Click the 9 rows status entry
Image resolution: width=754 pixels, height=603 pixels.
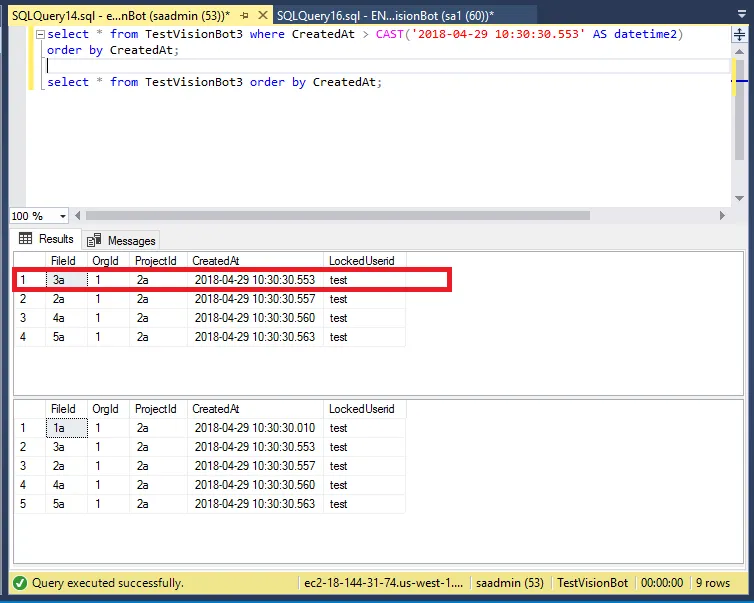tap(713, 583)
